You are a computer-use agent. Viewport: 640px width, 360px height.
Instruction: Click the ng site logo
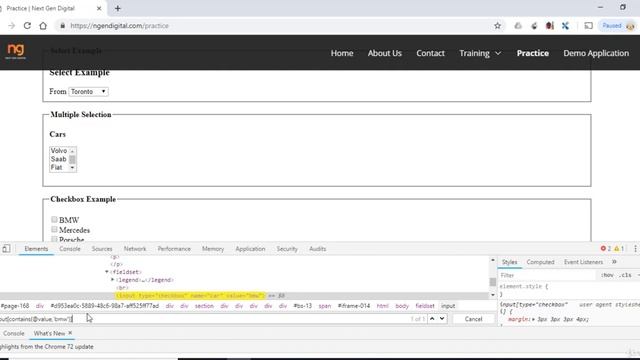point(16,52)
